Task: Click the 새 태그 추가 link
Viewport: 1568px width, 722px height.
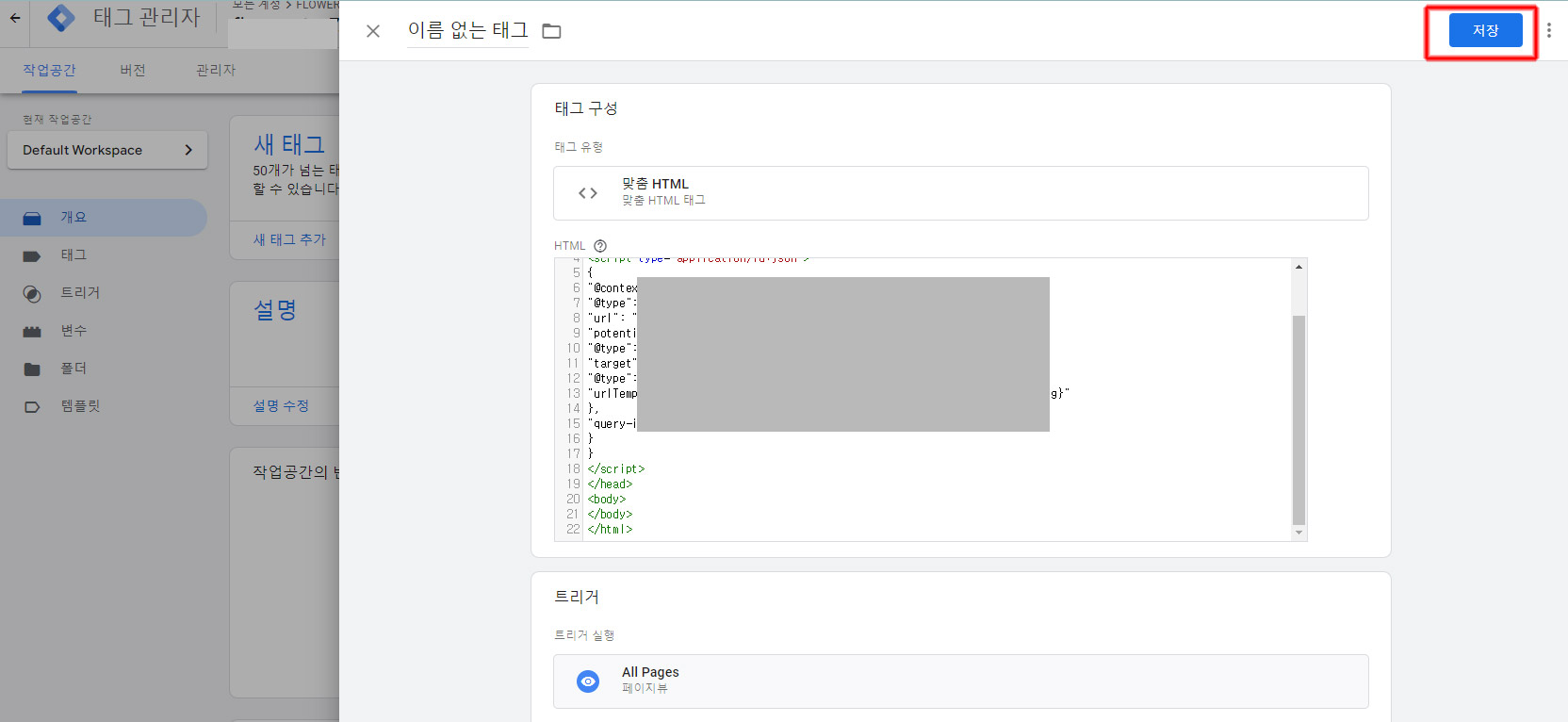Action: point(289,239)
